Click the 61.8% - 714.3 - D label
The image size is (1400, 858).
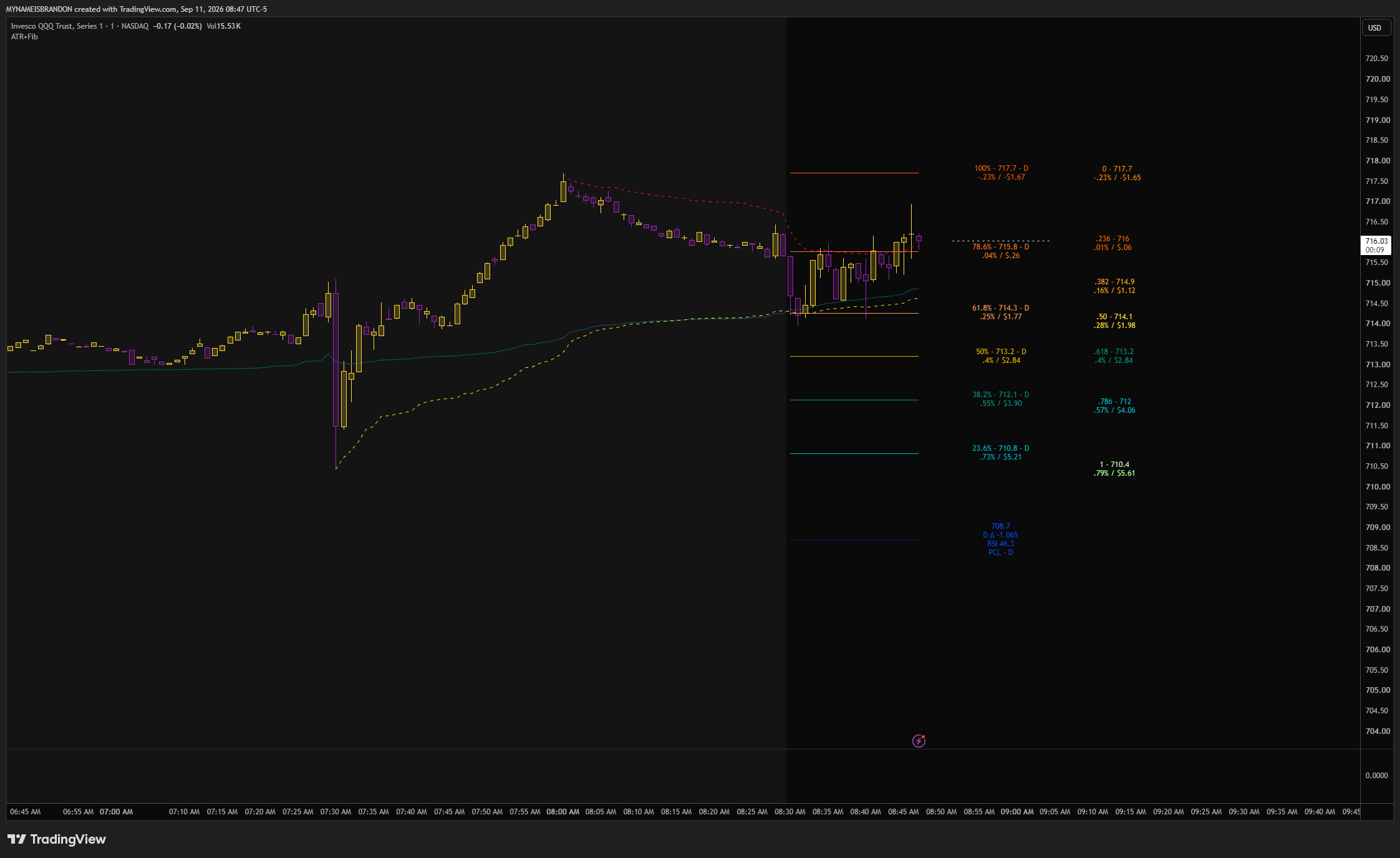pos(1001,312)
